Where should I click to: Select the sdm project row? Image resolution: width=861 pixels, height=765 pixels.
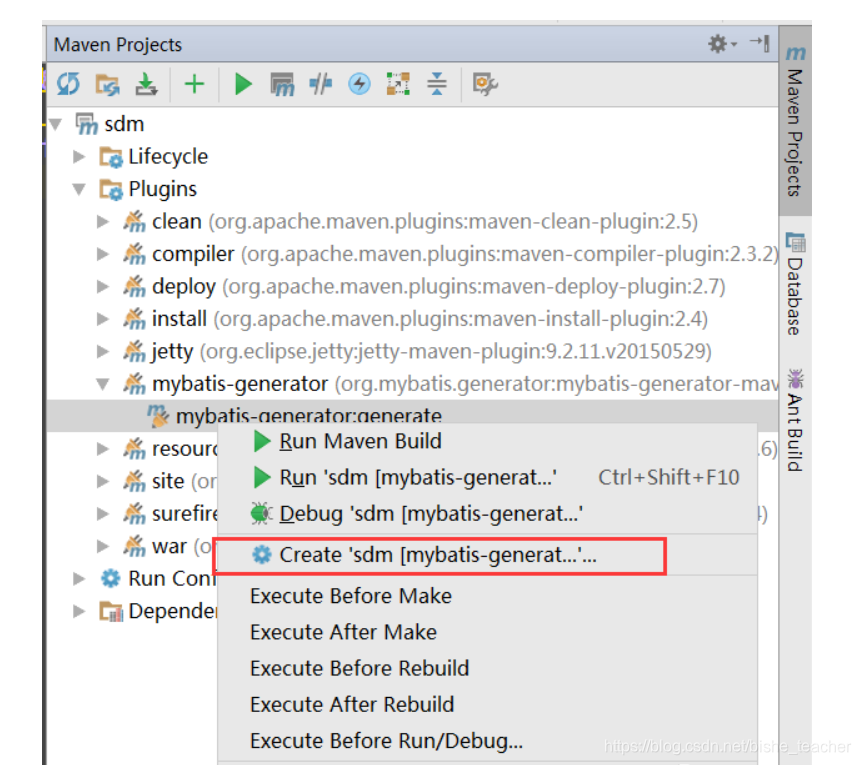point(412,124)
